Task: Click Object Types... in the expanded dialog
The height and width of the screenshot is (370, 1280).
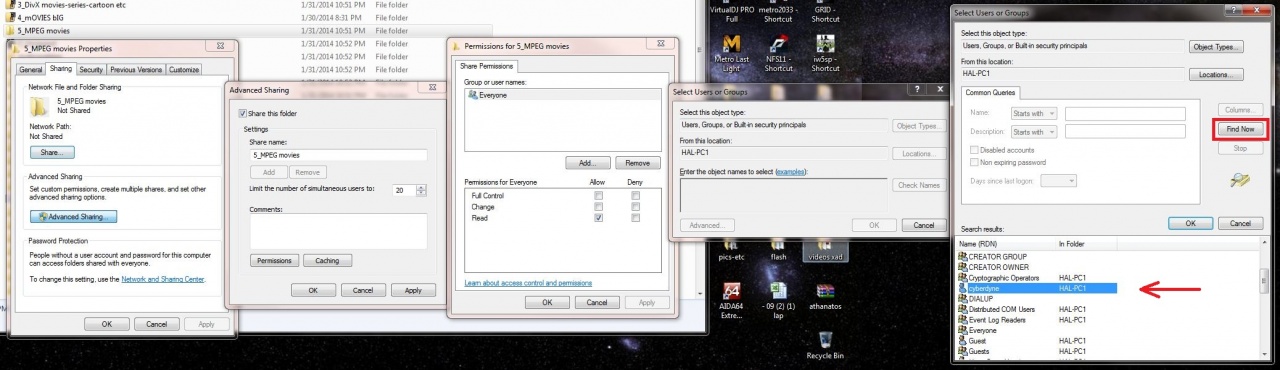Action: tap(1216, 47)
